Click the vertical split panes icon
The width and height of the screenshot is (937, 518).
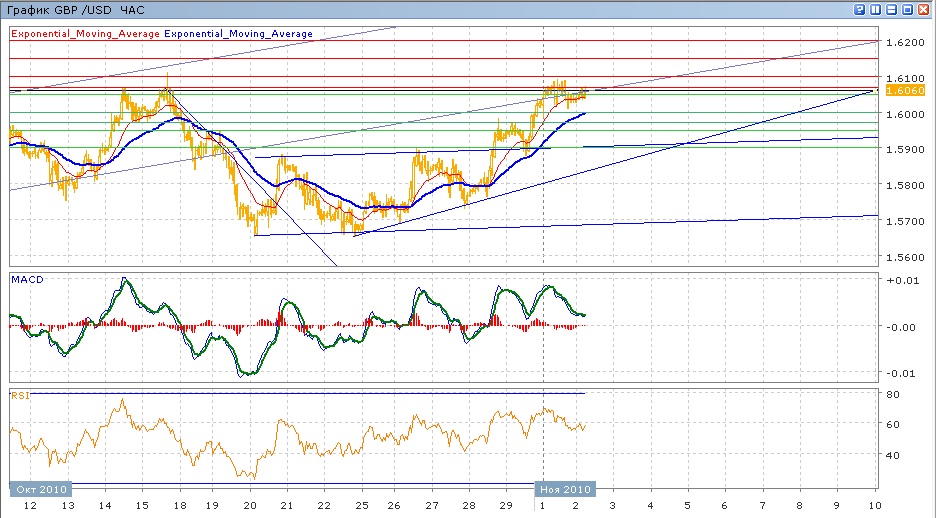tap(875, 9)
